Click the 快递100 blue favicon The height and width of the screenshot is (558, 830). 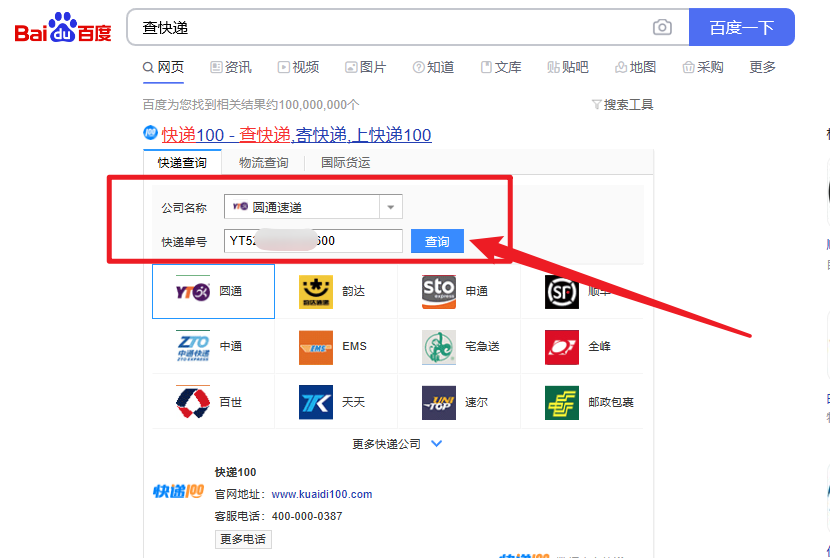coord(150,133)
